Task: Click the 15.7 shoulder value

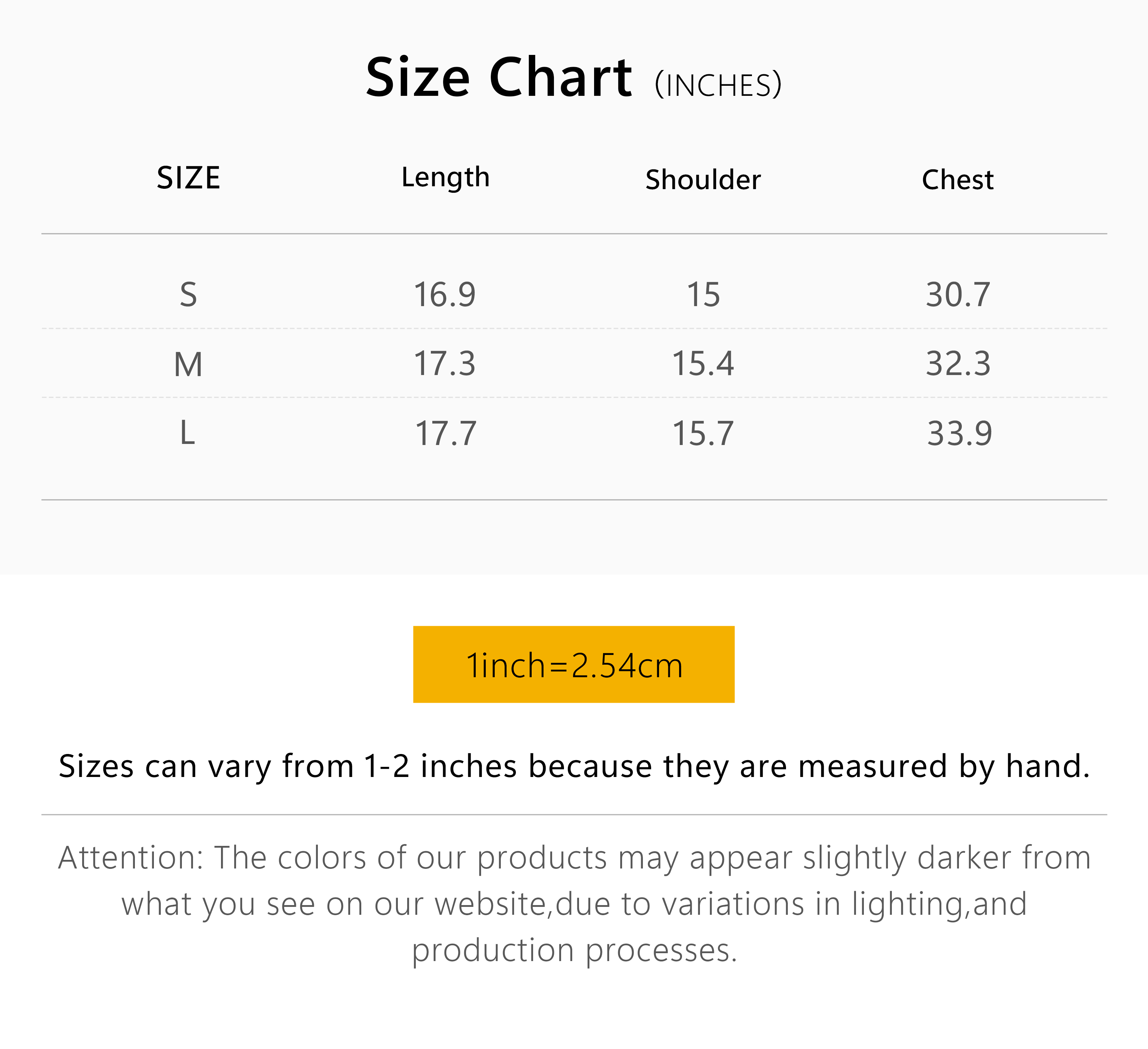Action: click(x=703, y=433)
